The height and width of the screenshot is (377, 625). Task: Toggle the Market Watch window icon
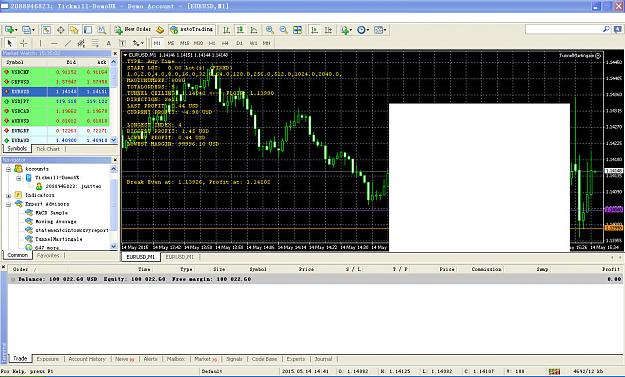47,30
